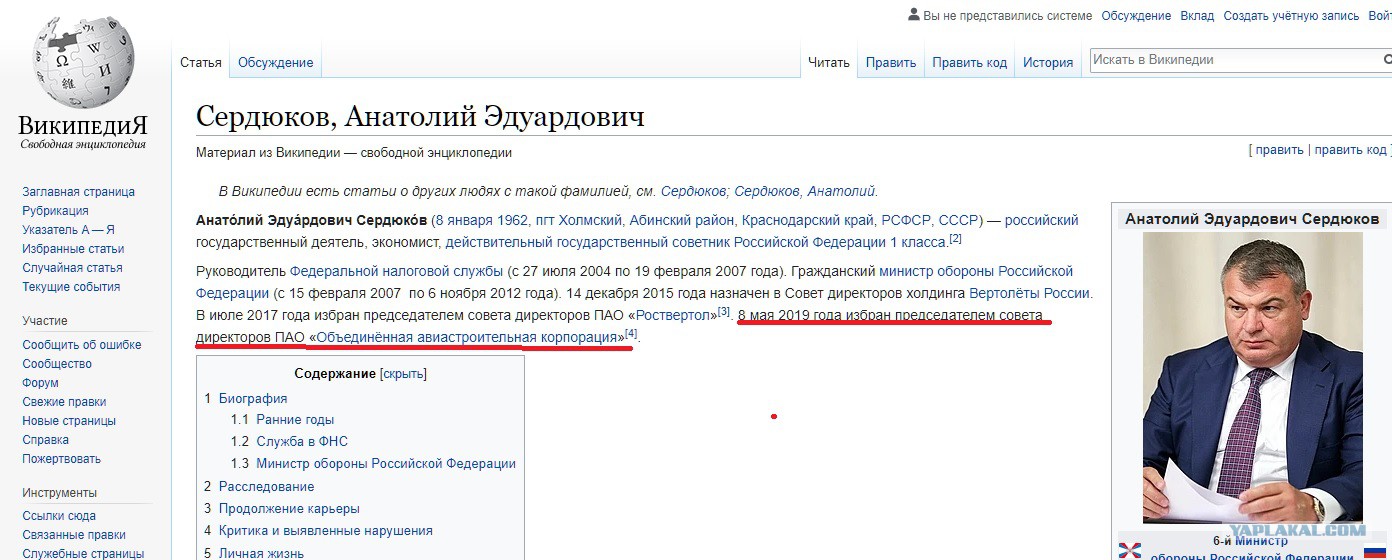Open Роствертол link
The height and width of the screenshot is (560, 1392).
674,315
